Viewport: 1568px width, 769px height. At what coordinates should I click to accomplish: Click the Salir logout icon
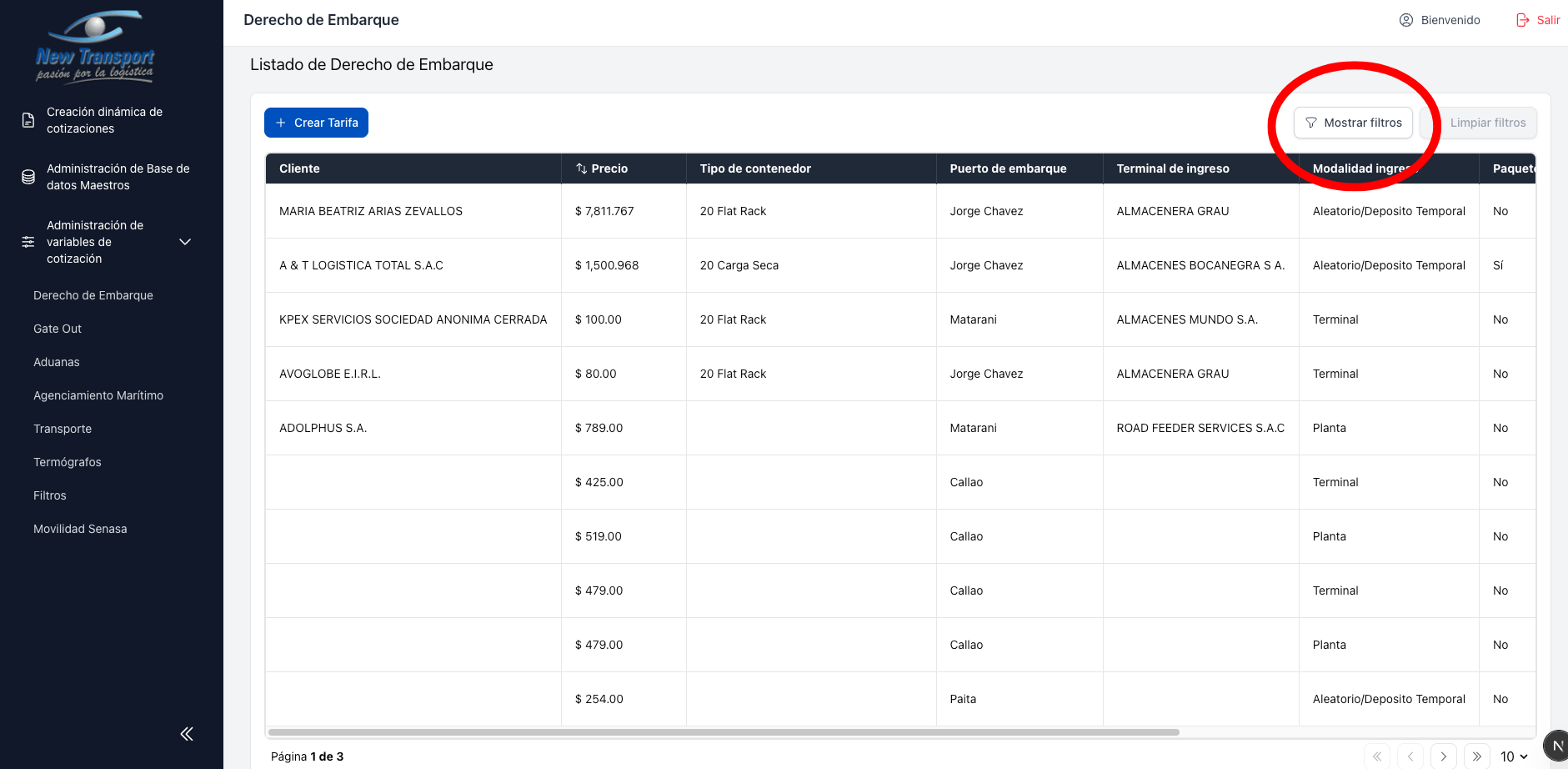(x=1522, y=20)
